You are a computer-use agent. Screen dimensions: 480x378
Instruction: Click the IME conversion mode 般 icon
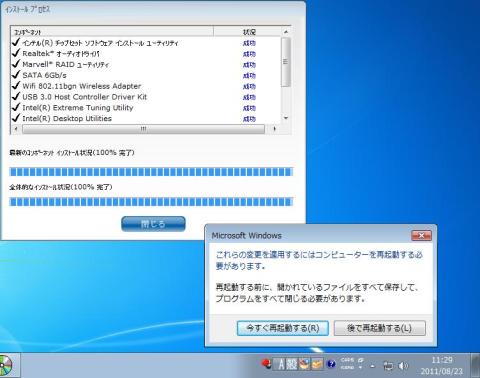point(292,364)
